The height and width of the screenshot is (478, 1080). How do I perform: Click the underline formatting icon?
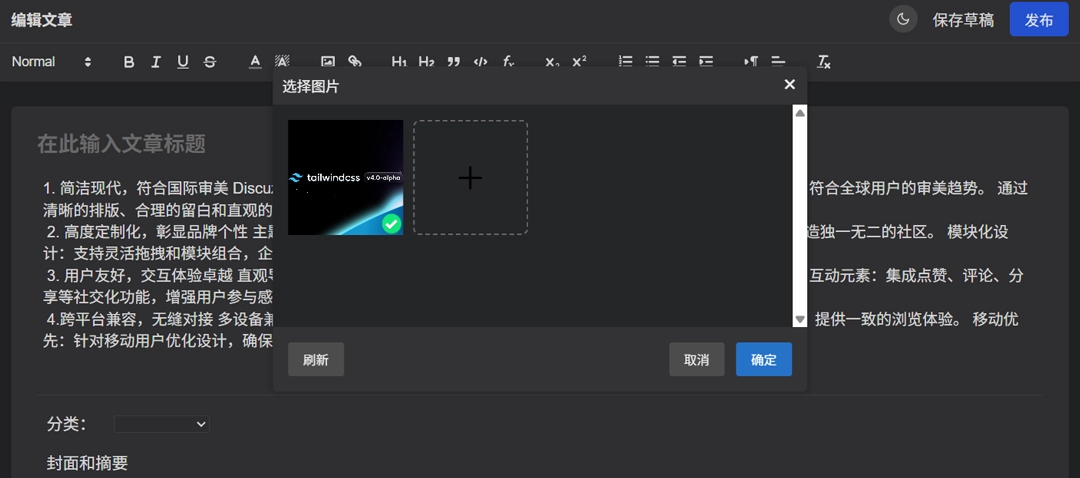tap(182, 62)
